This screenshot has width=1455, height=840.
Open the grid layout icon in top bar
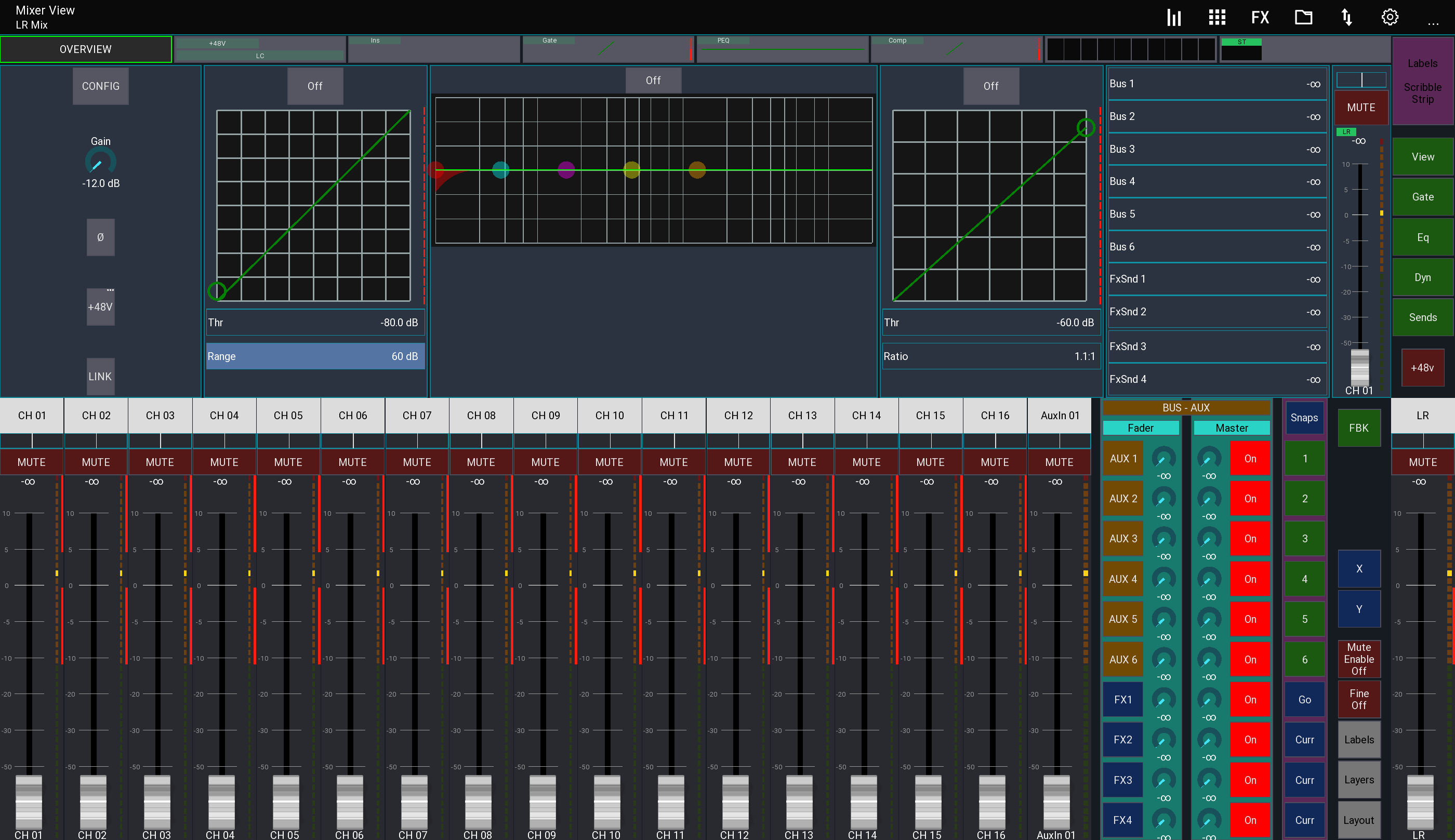click(x=1216, y=17)
